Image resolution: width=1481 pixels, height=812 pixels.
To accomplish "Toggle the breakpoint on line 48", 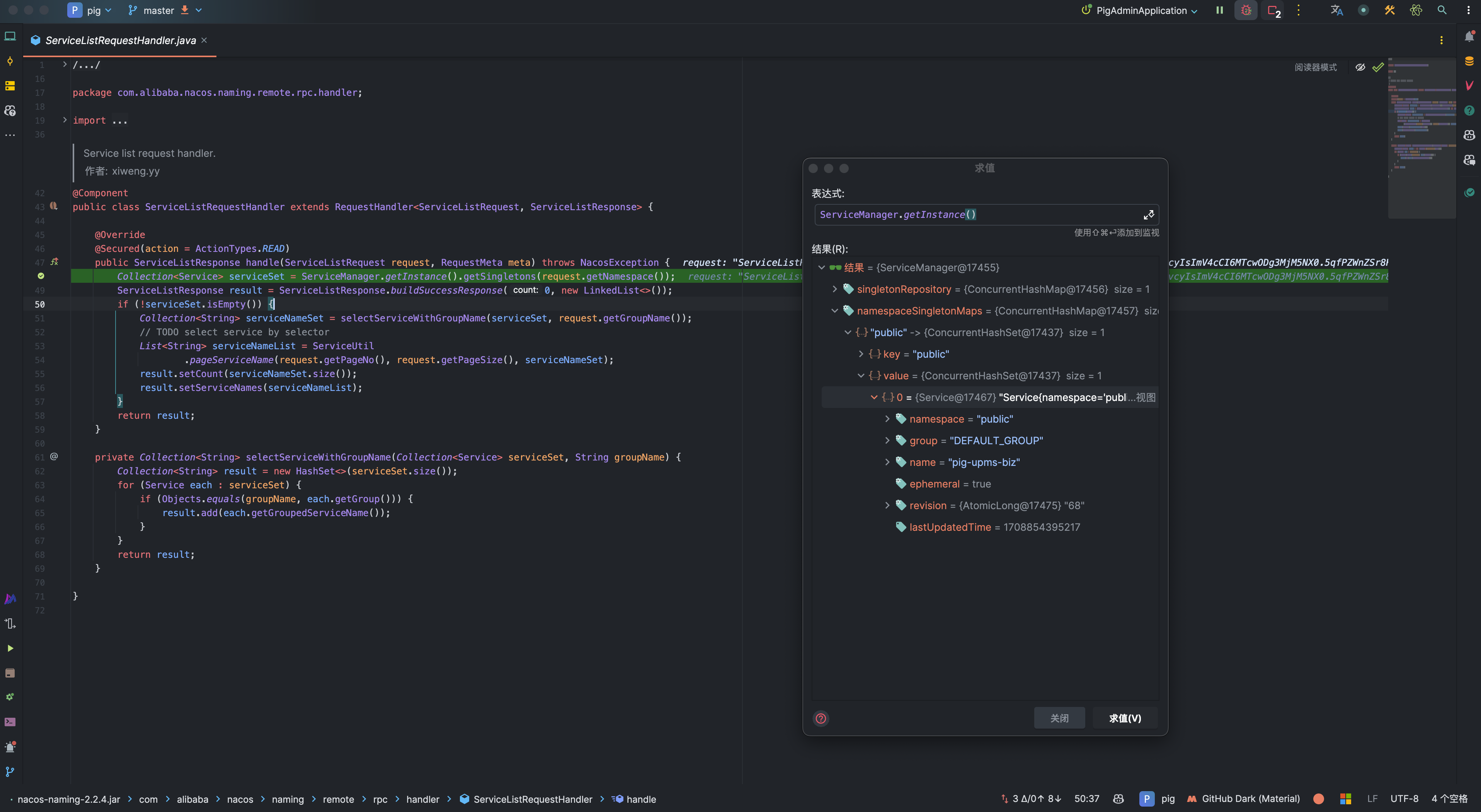I will [41, 277].
